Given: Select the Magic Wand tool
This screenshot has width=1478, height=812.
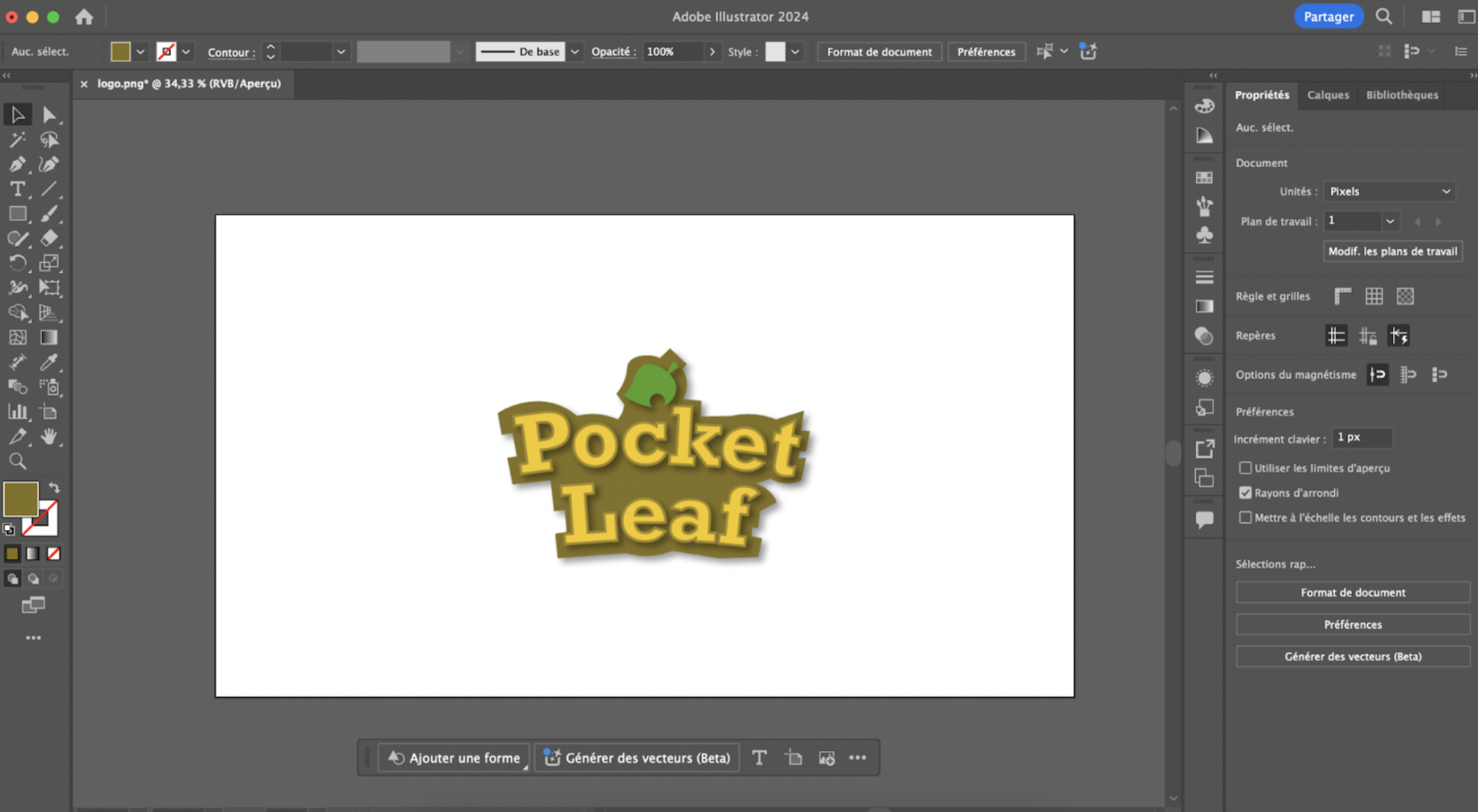Looking at the screenshot, I should tap(18, 140).
